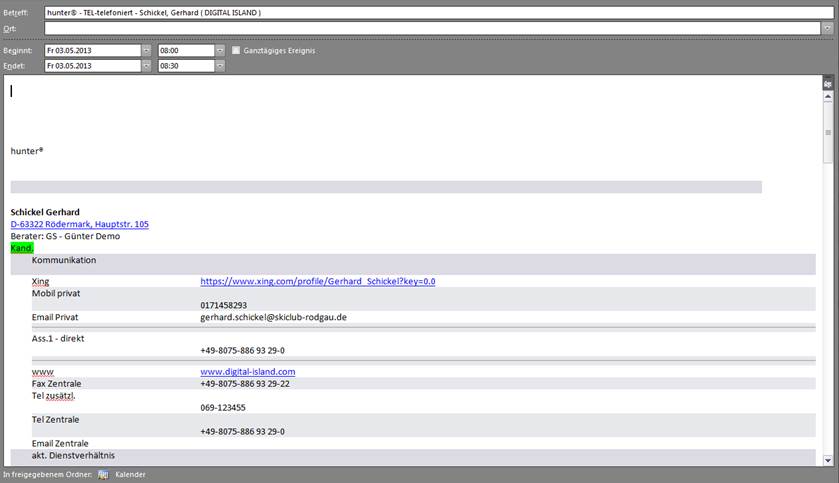Open the Ort location dropdown

[827, 29]
